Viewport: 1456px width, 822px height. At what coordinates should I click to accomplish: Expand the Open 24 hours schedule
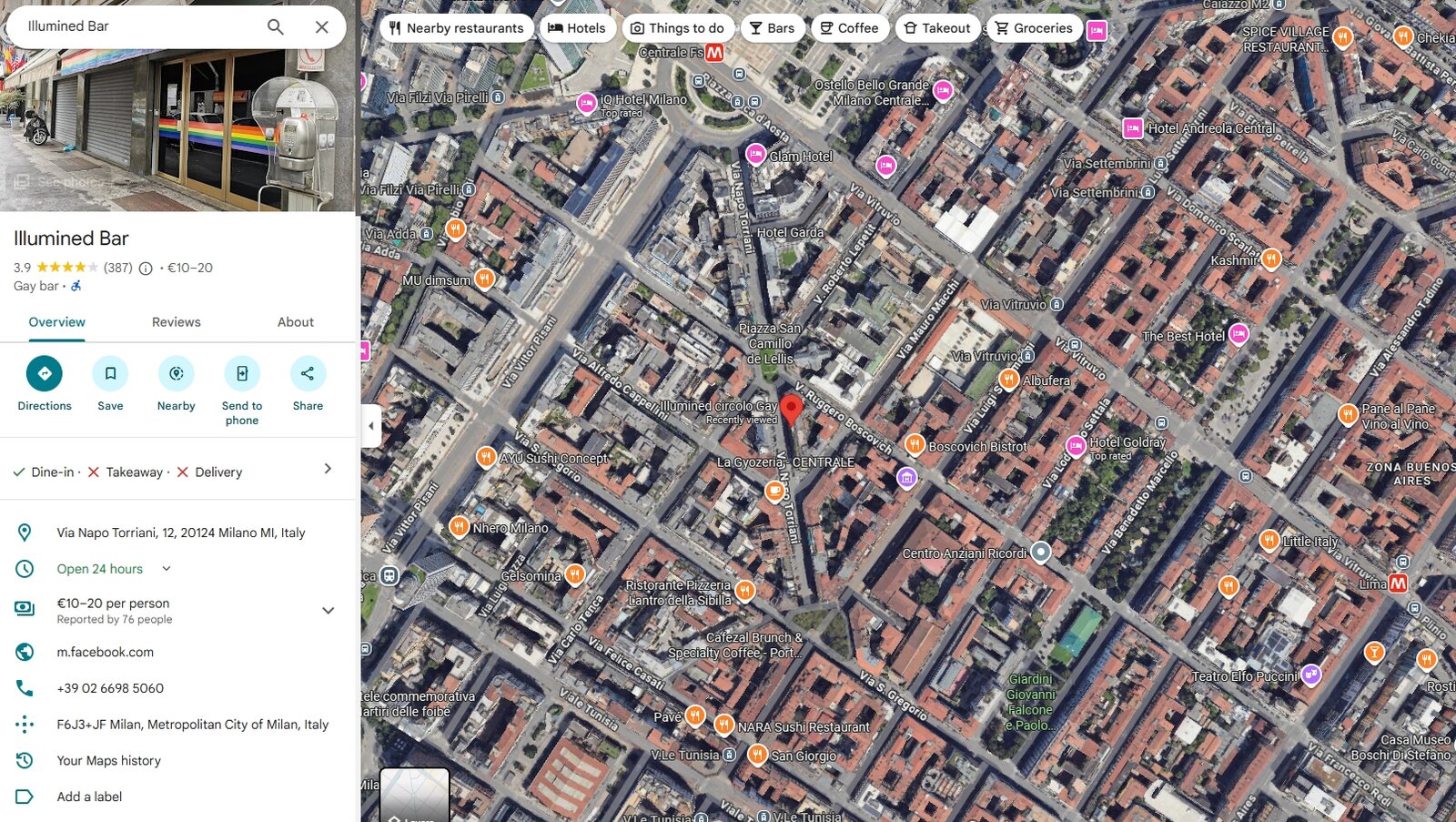pos(167,569)
